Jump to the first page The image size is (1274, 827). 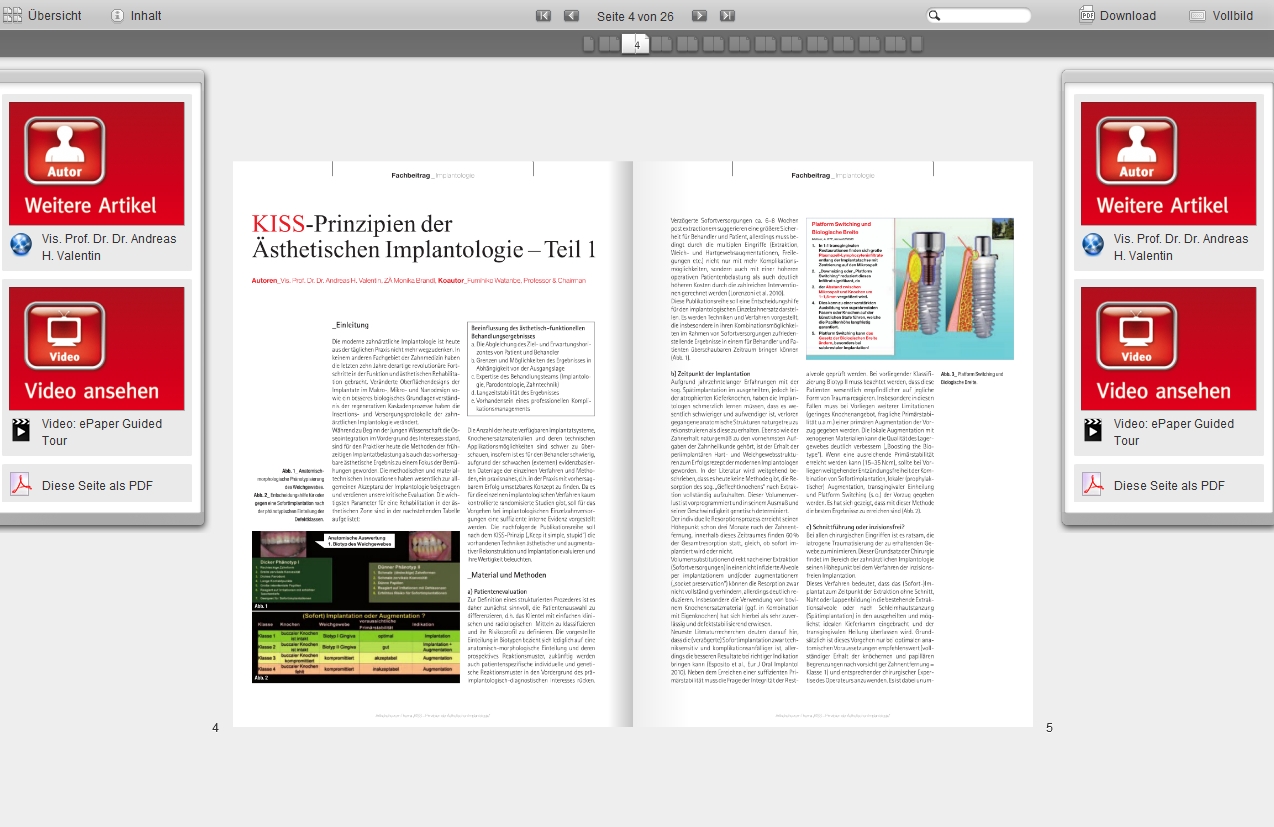click(544, 15)
